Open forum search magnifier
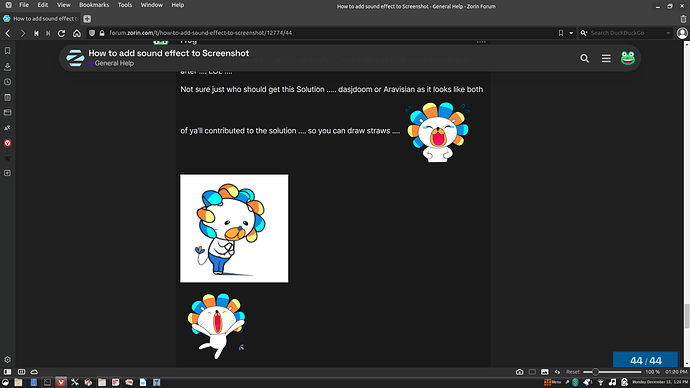Viewport: 690px width, 388px height. click(x=584, y=59)
